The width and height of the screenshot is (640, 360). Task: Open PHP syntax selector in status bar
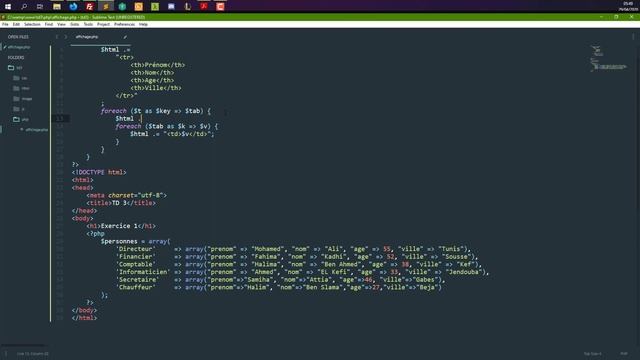point(624,354)
